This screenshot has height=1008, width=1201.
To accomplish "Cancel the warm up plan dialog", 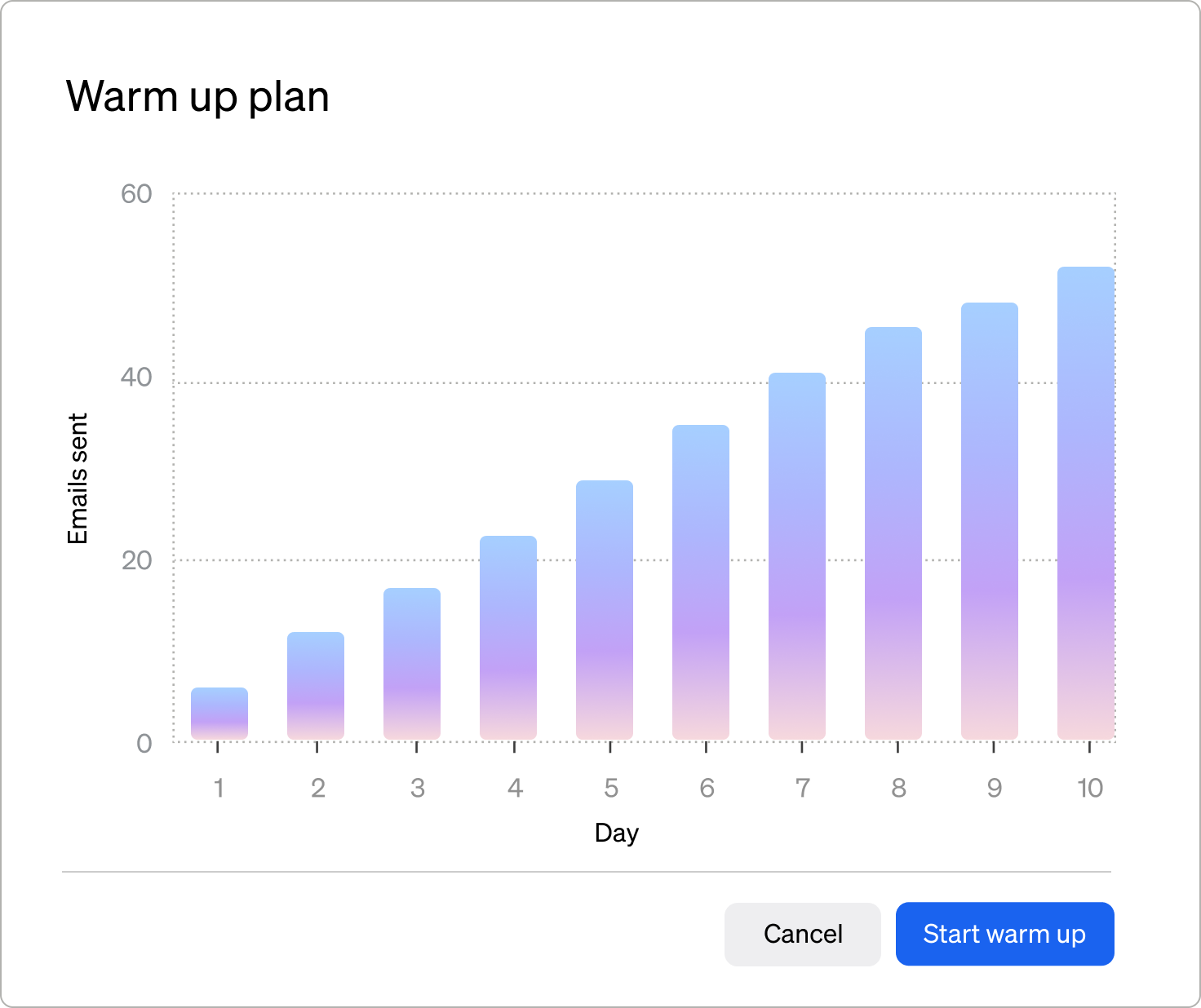I will tap(803, 934).
